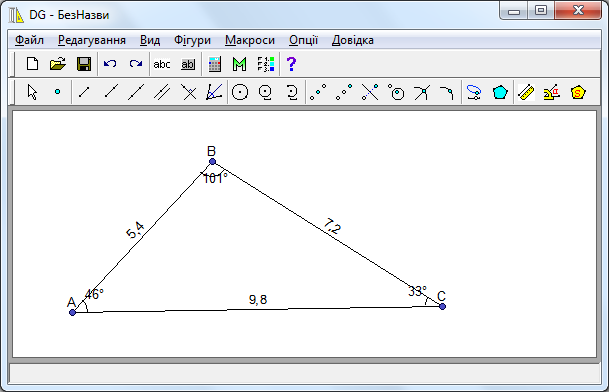The height and width of the screenshot is (392, 609).
Task: Open the calculator icon
Action: pos(214,64)
